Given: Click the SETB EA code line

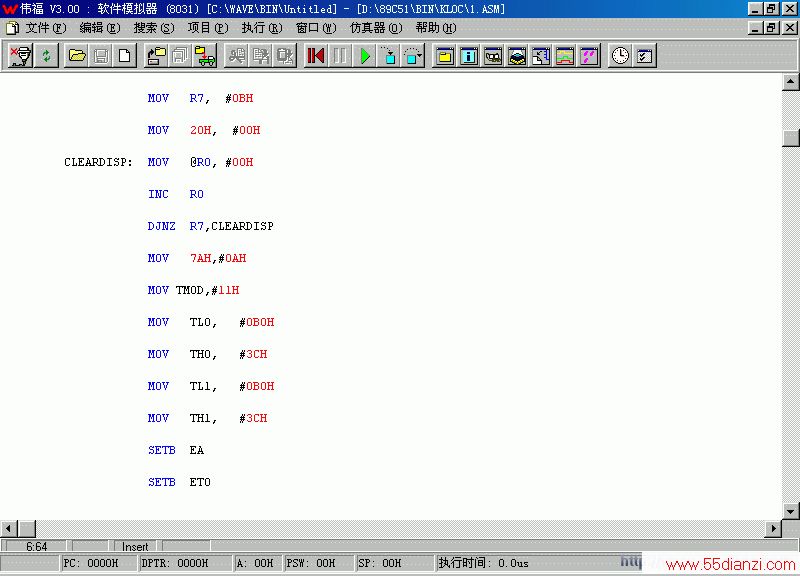Looking at the screenshot, I should (x=176, y=450).
